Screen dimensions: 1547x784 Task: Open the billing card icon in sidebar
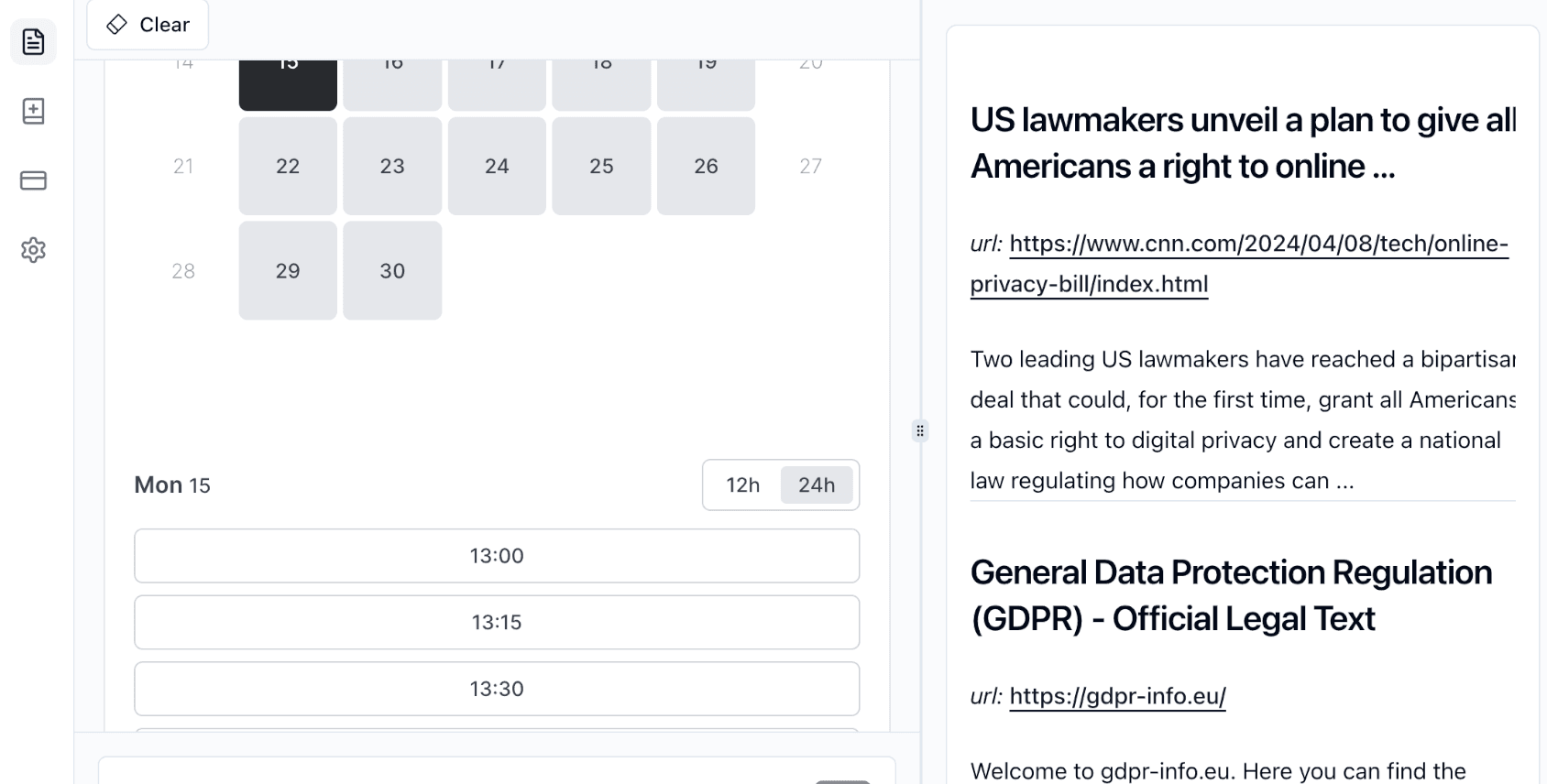click(33, 180)
